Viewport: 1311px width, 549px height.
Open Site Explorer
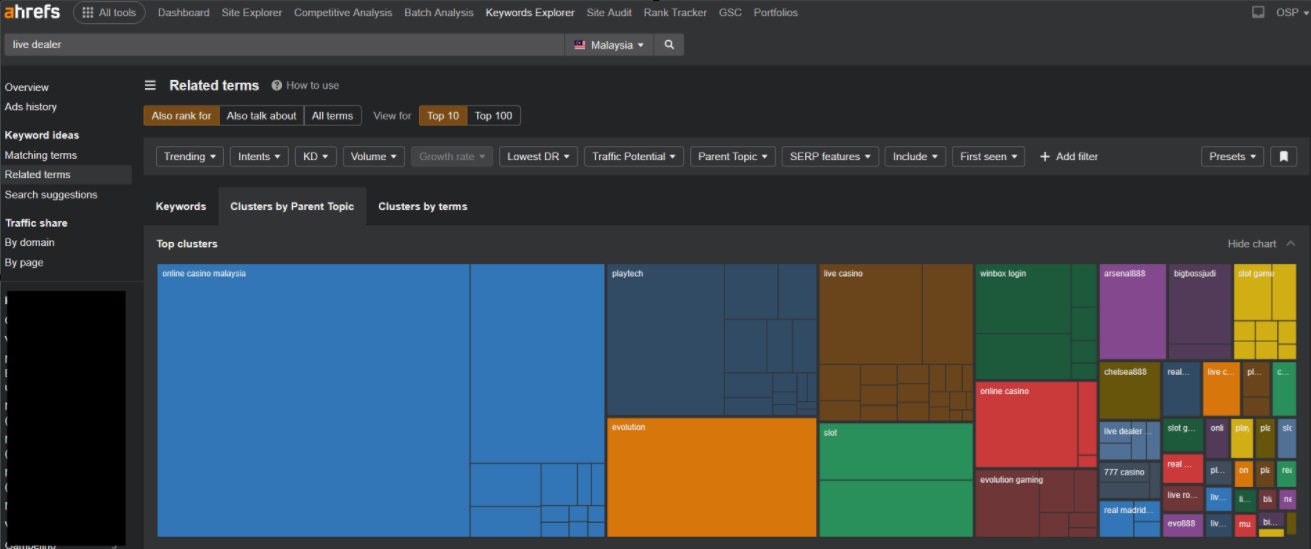pos(251,13)
